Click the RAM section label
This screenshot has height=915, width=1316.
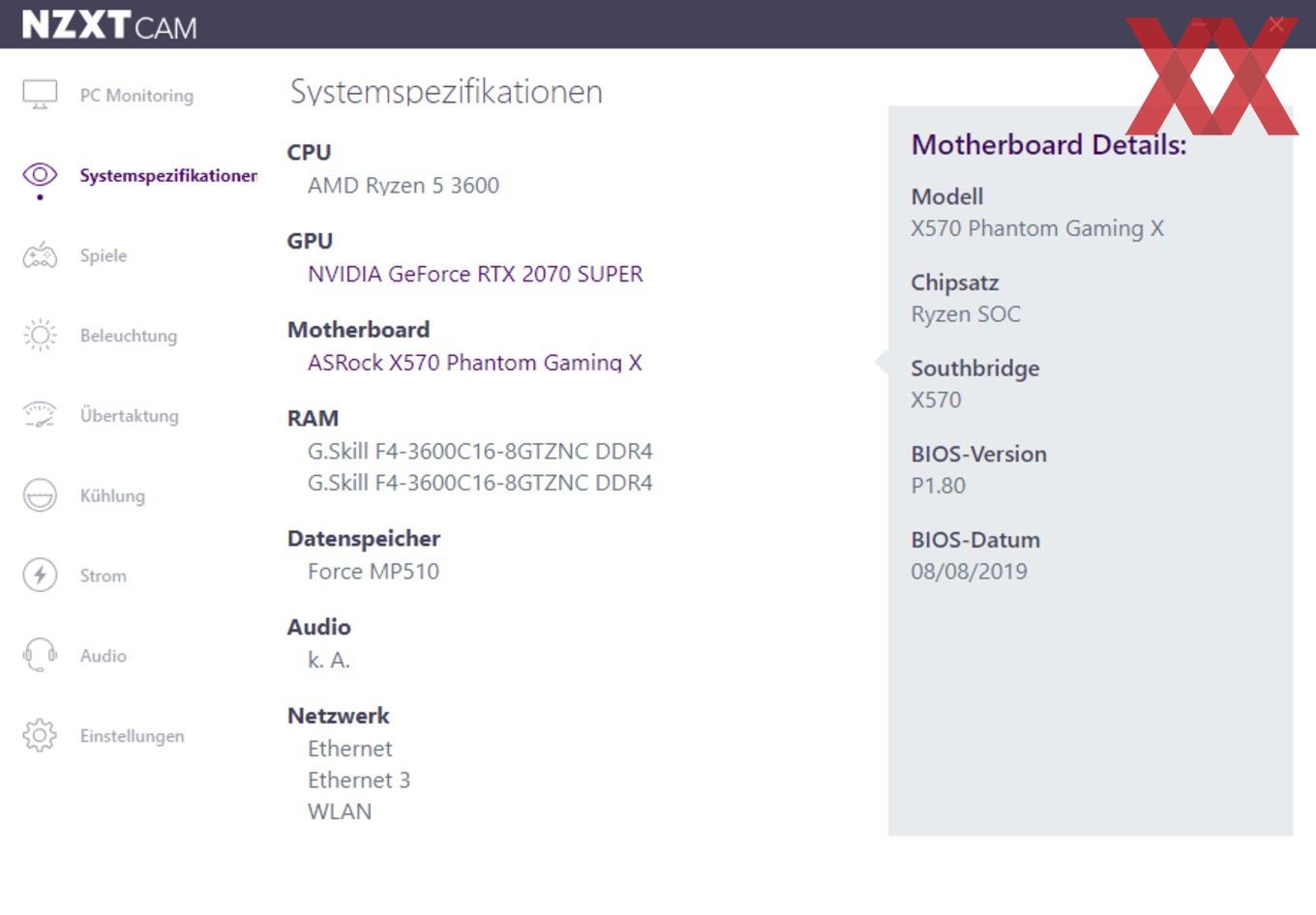coord(313,418)
